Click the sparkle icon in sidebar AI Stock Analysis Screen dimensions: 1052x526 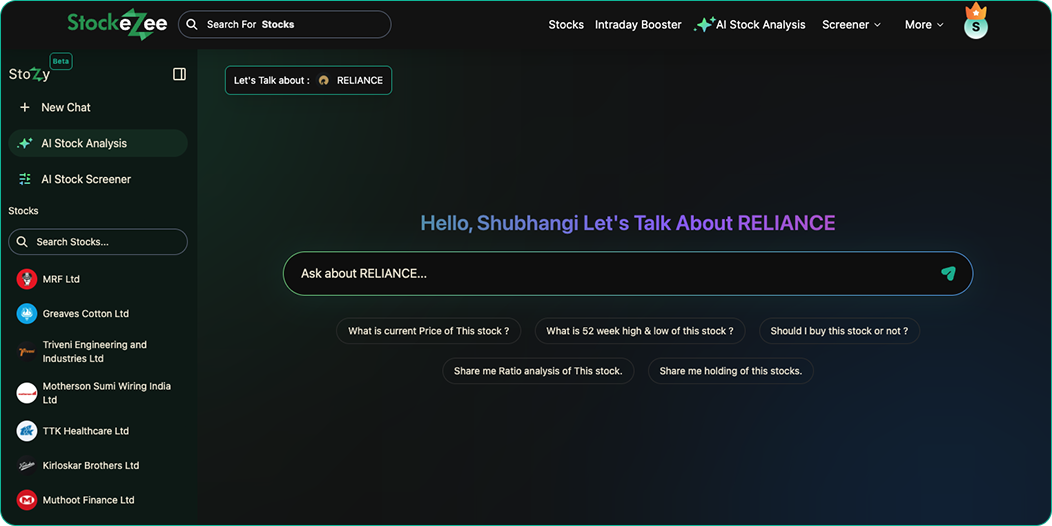tap(25, 144)
